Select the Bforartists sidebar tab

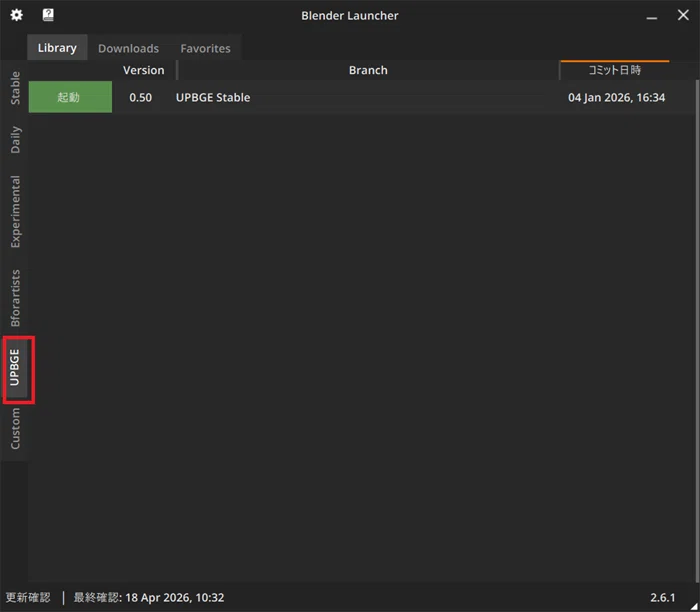click(x=15, y=298)
